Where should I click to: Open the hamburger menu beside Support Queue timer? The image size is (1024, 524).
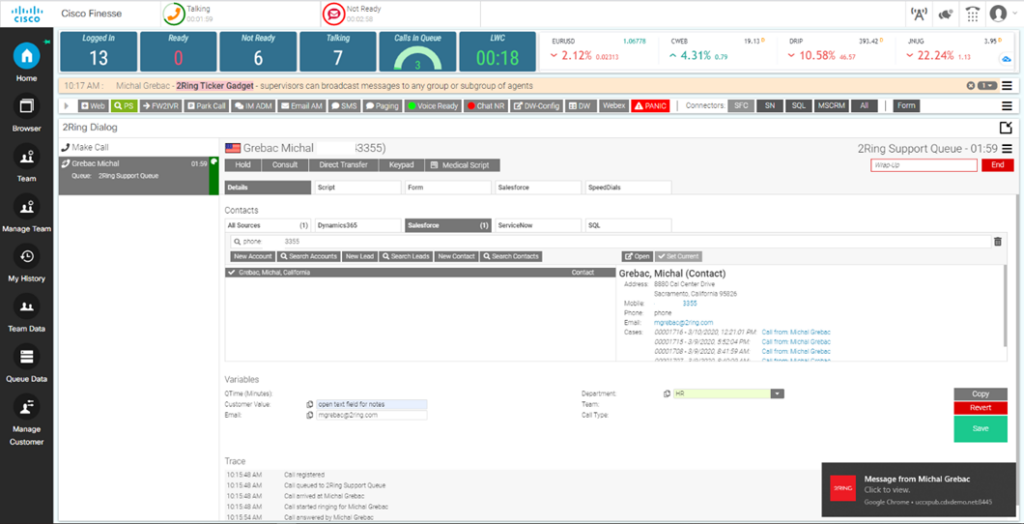(x=1007, y=149)
